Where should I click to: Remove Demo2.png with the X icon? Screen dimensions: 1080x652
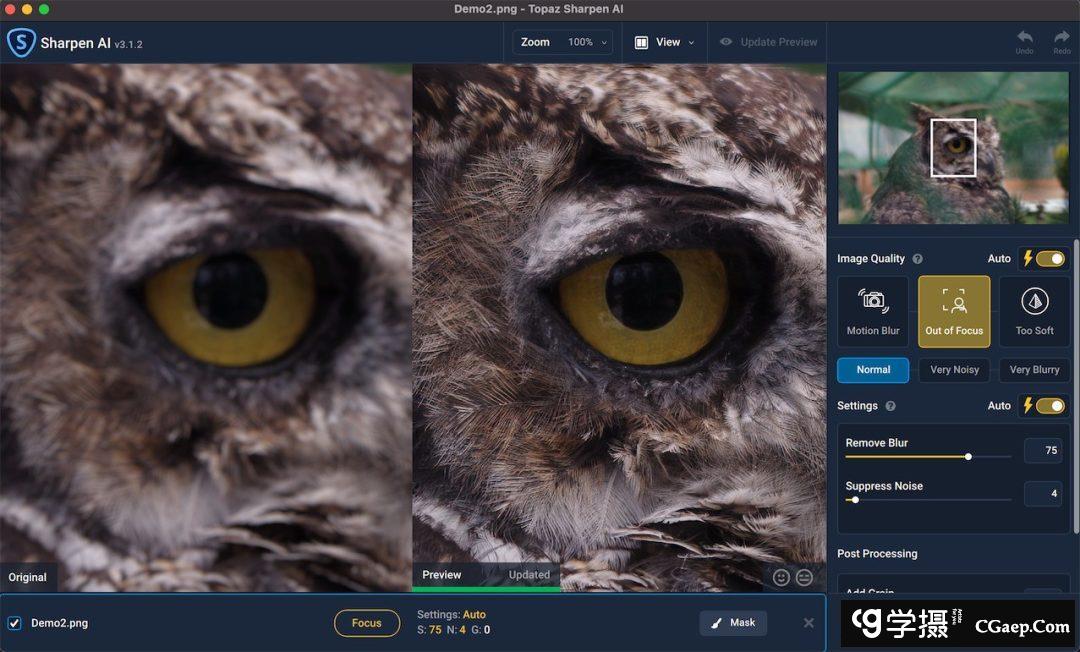(x=808, y=623)
